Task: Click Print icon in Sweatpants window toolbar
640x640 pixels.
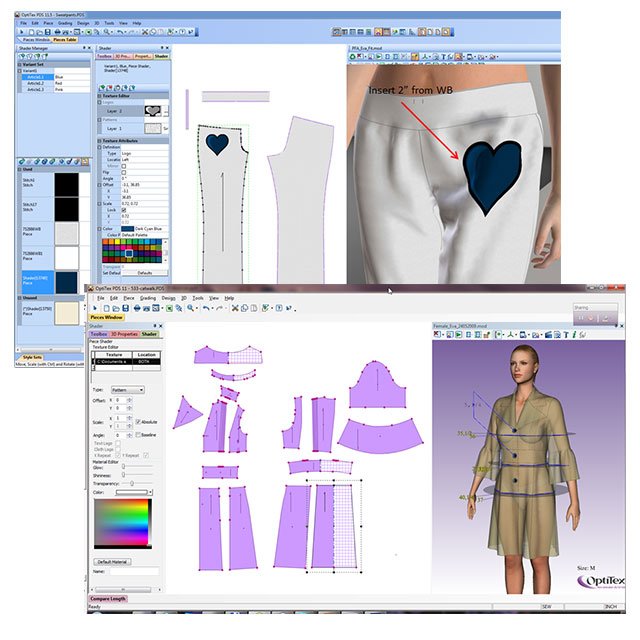Action: [58, 32]
